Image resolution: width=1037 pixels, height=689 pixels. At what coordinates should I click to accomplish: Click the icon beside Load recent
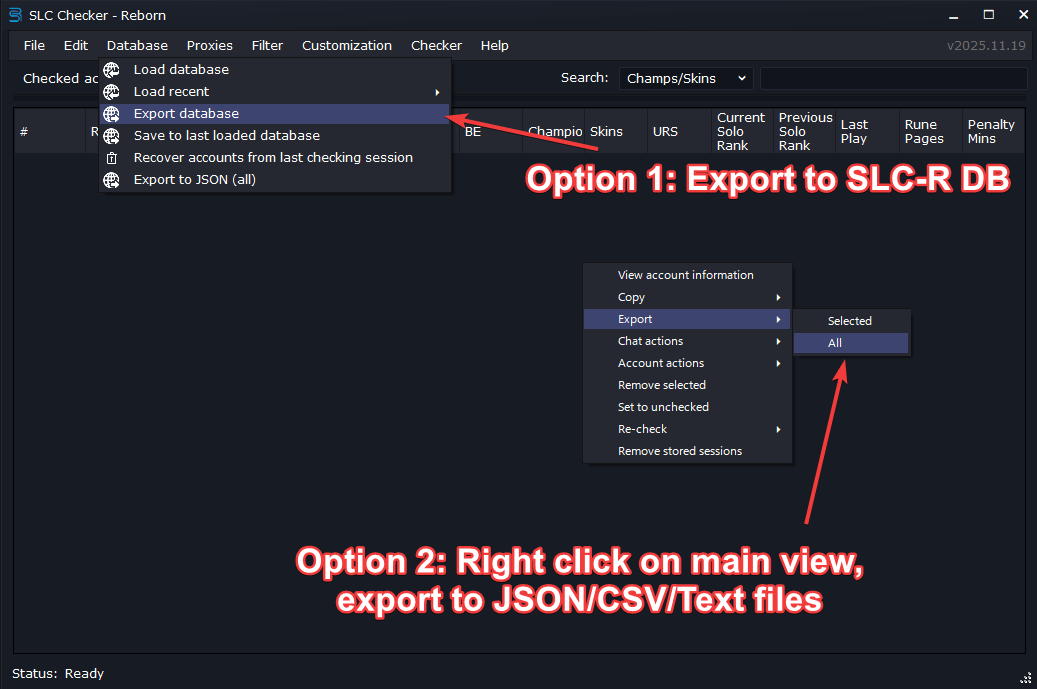112,92
